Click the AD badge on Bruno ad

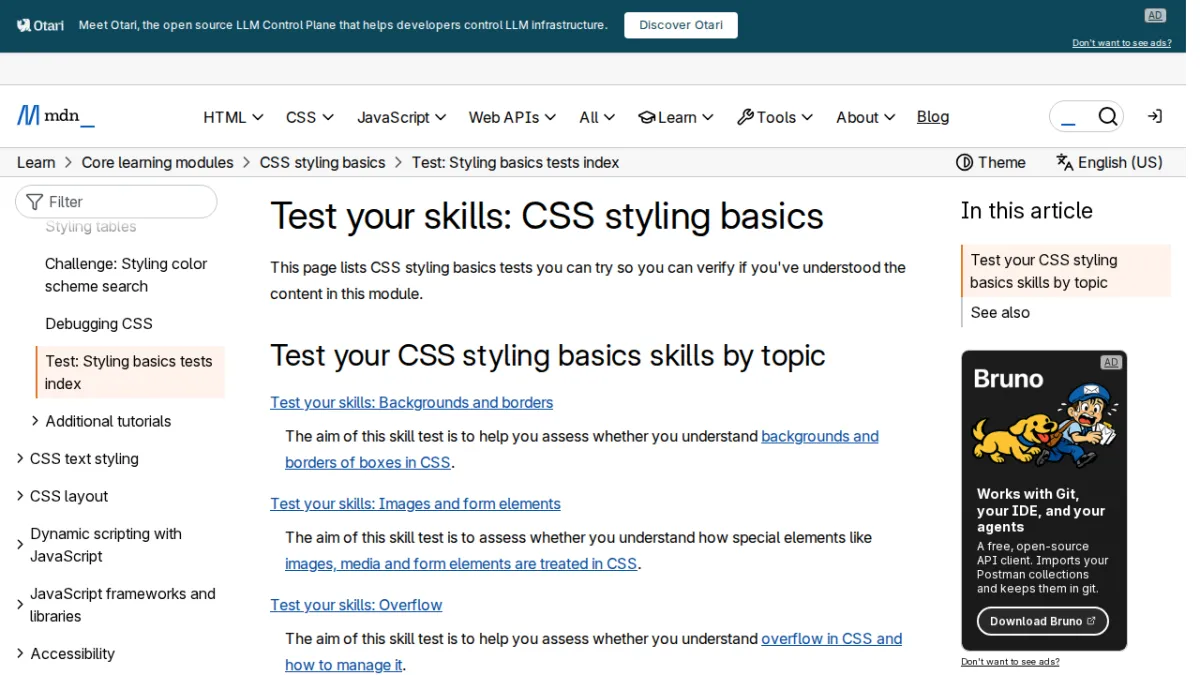pos(1110,362)
